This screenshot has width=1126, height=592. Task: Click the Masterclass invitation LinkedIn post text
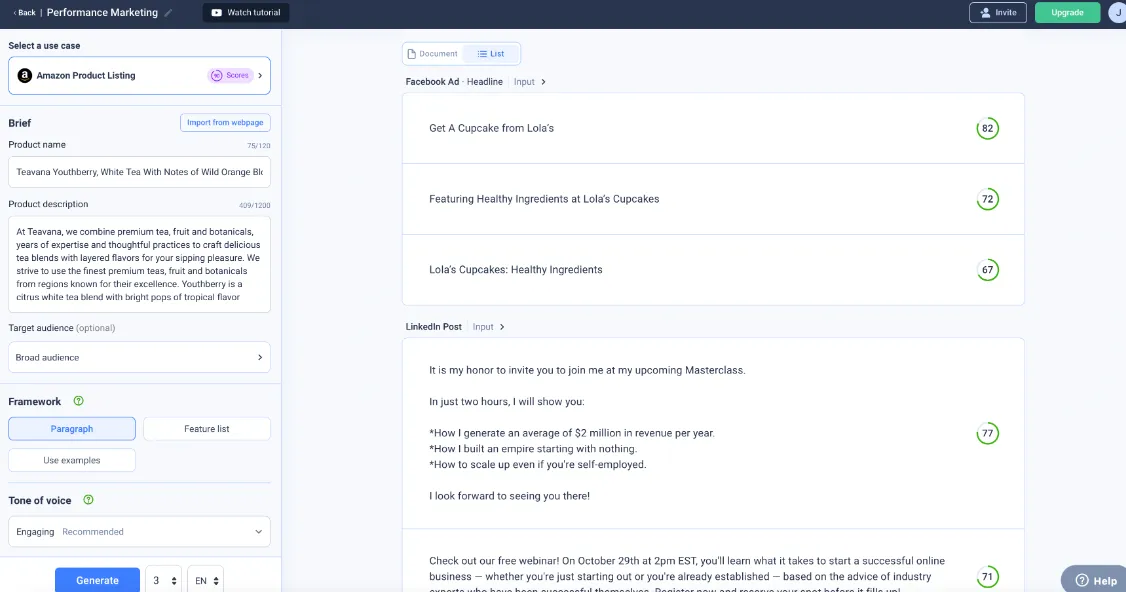[587, 433]
